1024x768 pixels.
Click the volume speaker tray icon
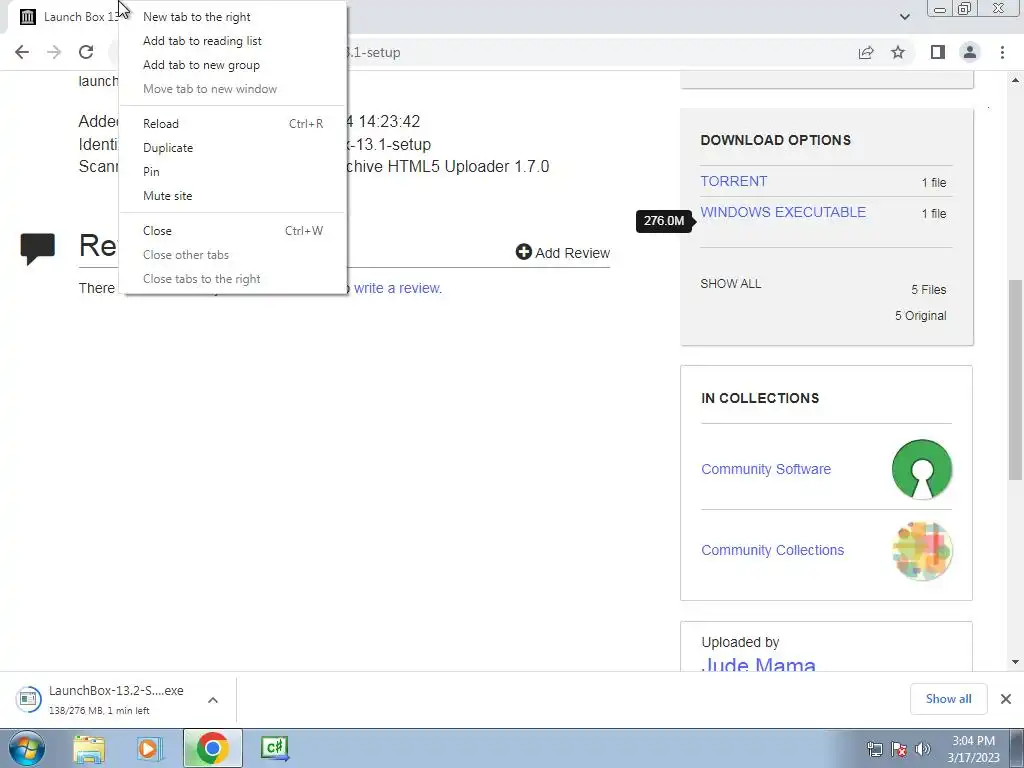(x=923, y=749)
